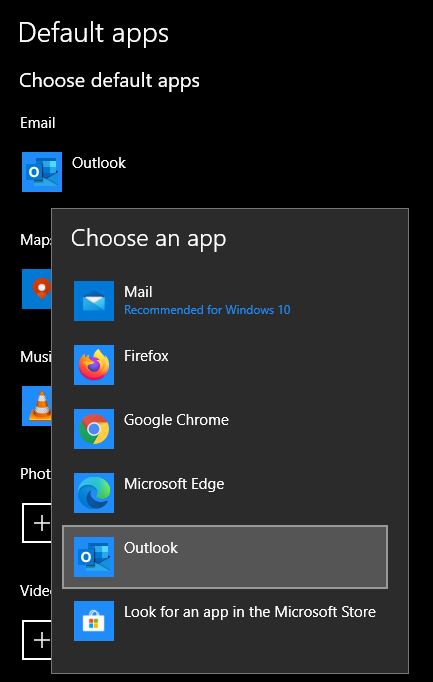Click the Microsoft Store bag icon
This screenshot has width=433, height=682.
pos(94,621)
